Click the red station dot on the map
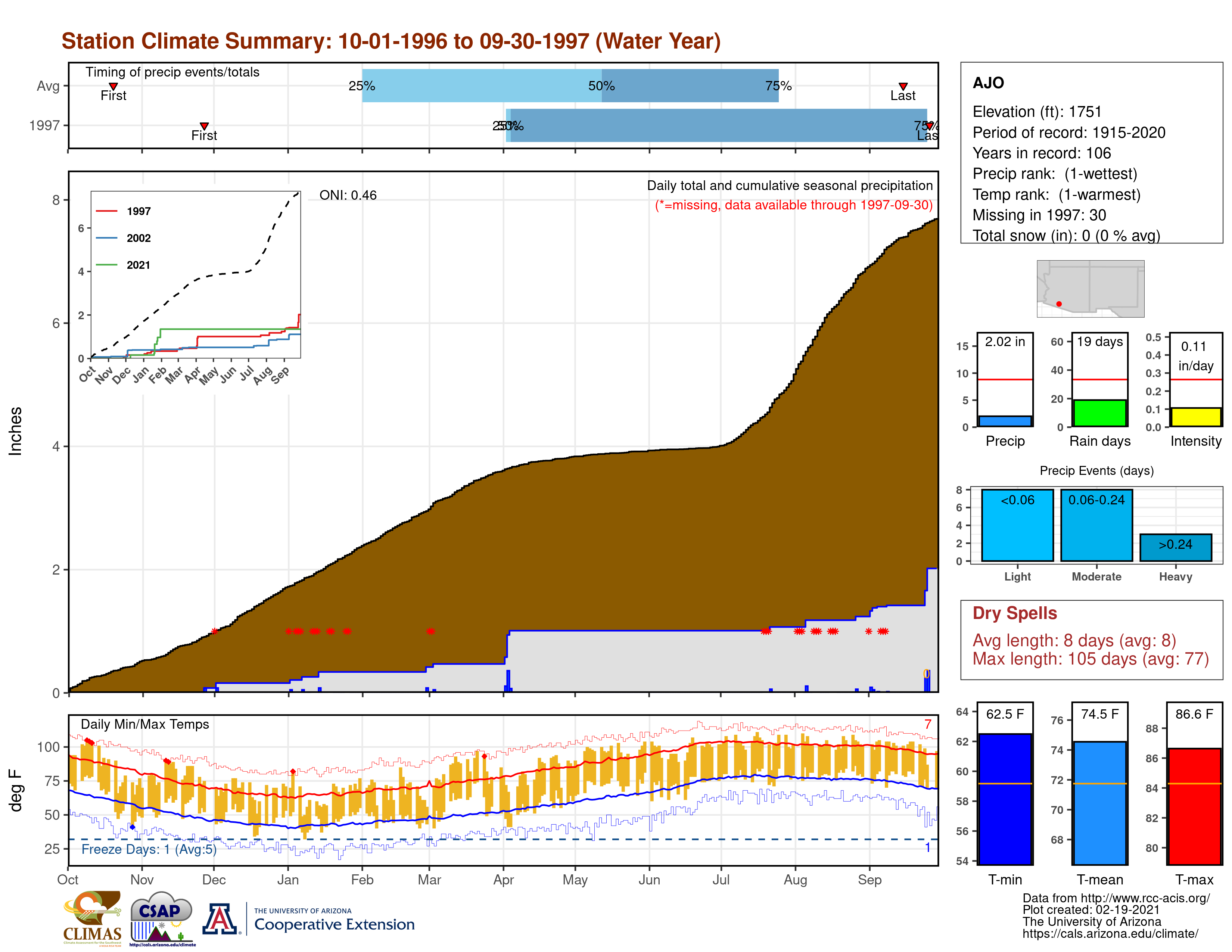 coord(1059,304)
